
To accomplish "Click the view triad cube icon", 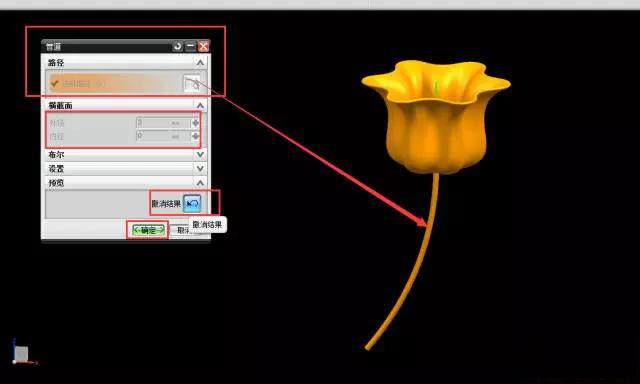I will click(20, 353).
